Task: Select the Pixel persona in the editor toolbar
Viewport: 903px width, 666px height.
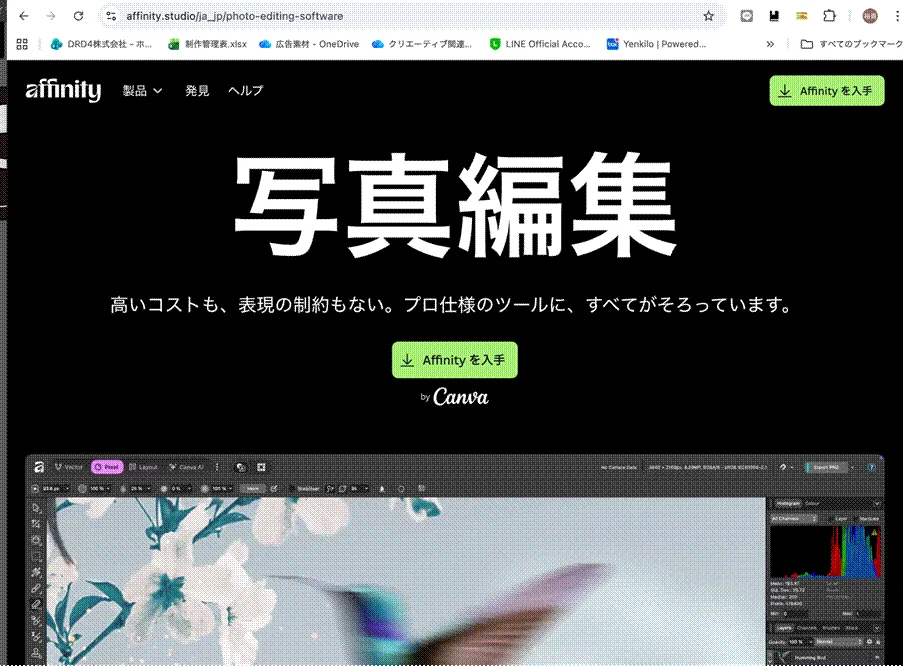Action: [105, 467]
